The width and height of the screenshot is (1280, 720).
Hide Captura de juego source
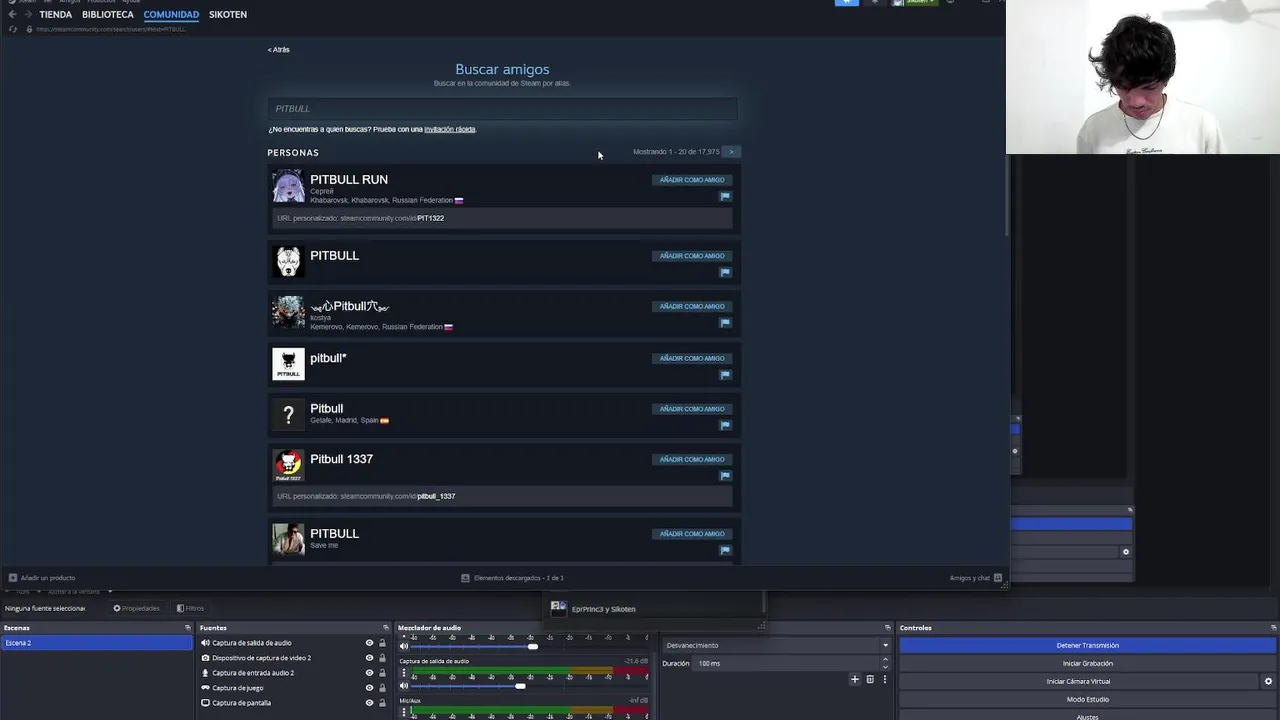click(x=369, y=688)
